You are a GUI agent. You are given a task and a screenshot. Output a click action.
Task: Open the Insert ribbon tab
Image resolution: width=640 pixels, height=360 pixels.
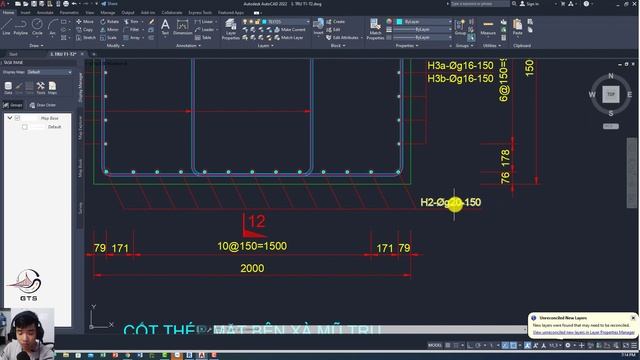25,13
